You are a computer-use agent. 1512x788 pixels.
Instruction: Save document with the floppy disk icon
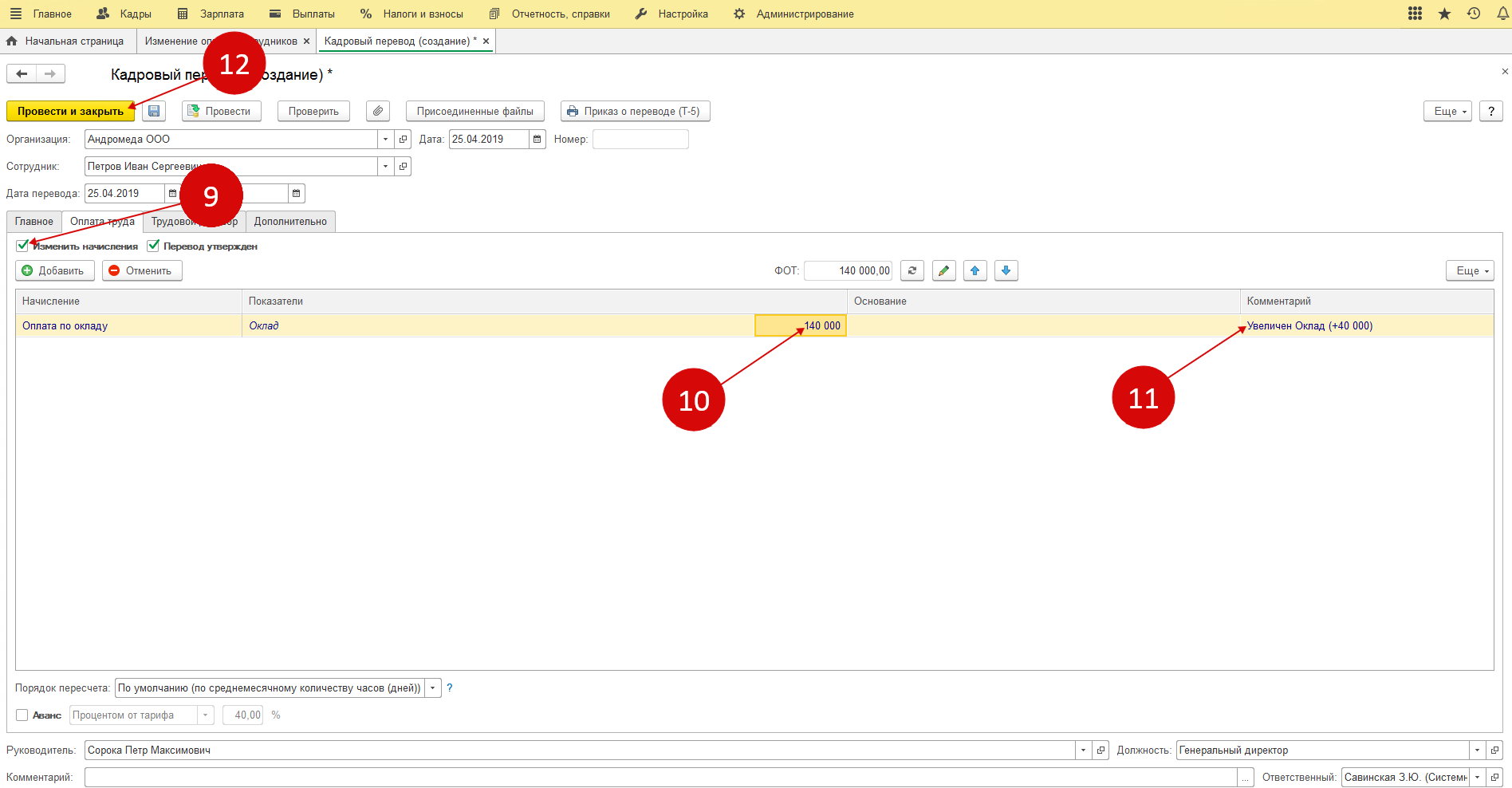[x=154, y=111]
